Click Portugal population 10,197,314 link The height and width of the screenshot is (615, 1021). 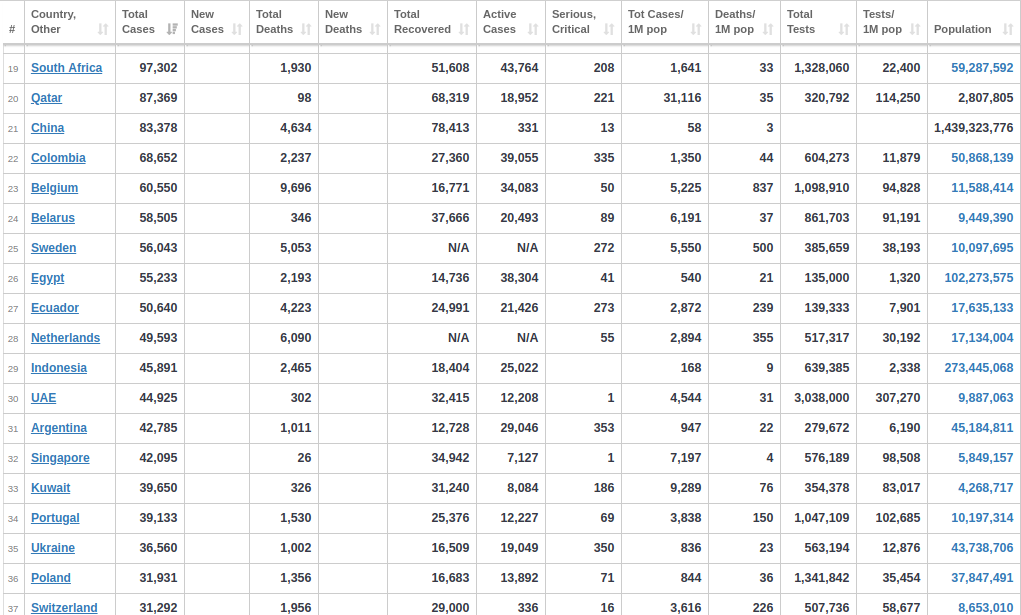pyautogui.click(x=982, y=517)
